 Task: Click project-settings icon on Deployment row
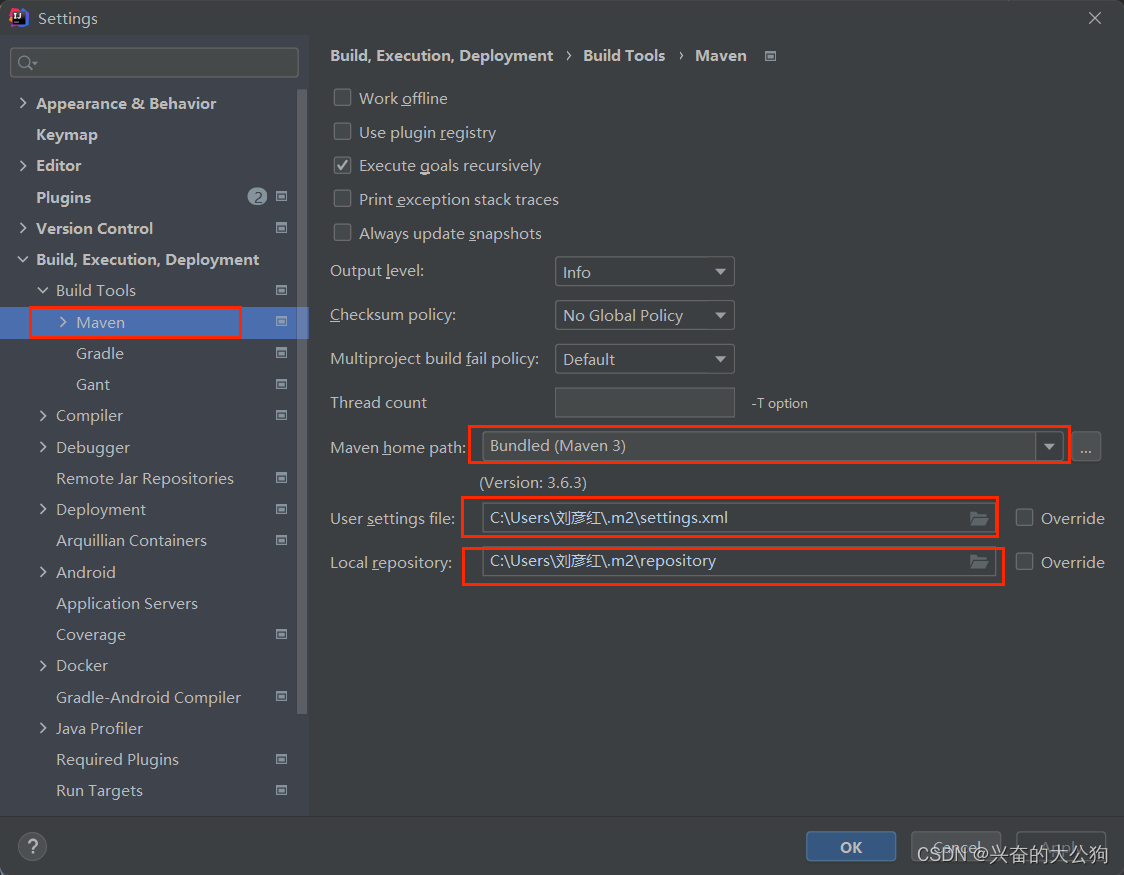click(282, 509)
